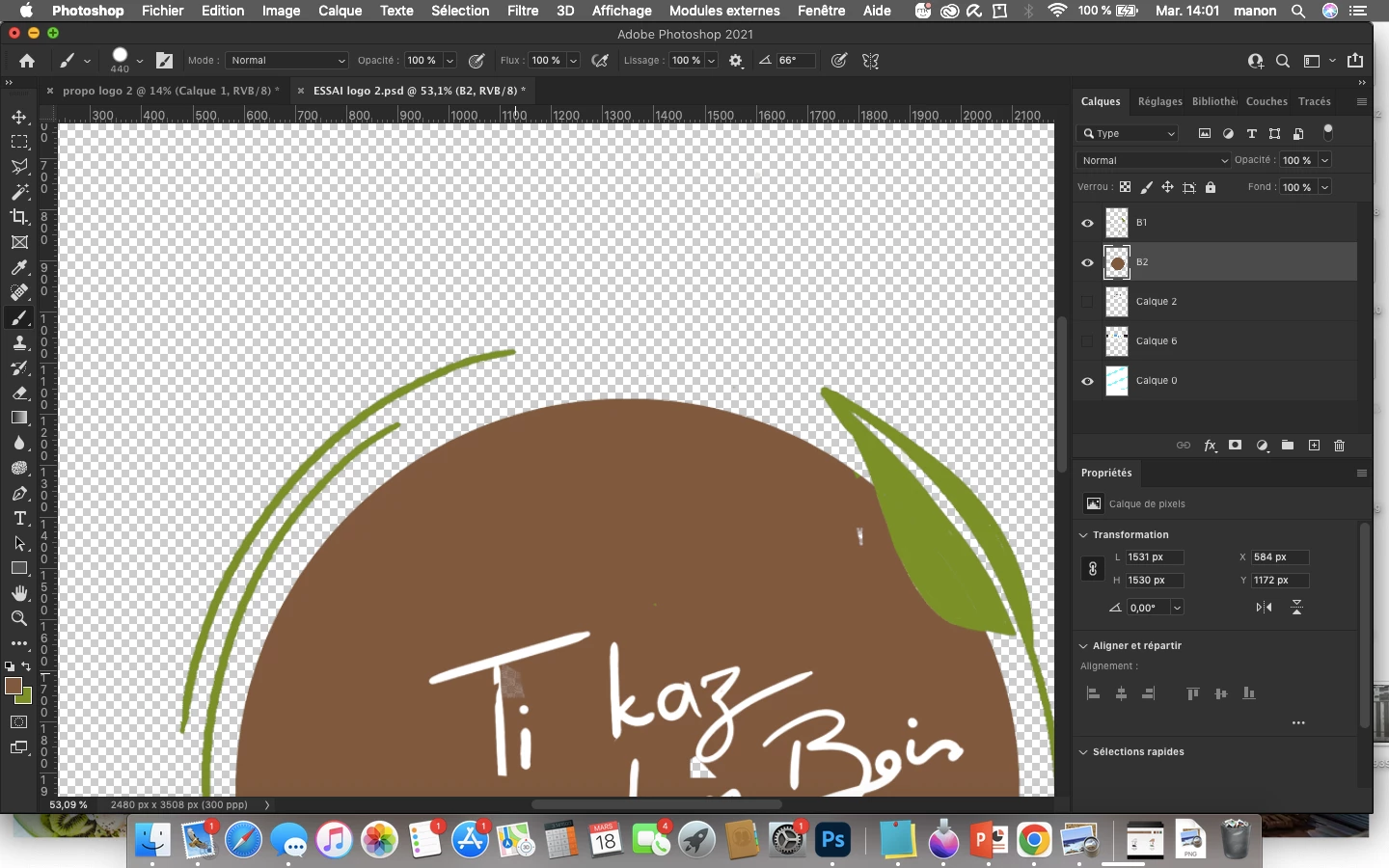Image resolution: width=1389 pixels, height=868 pixels.
Task: Select the Move tool
Action: pyautogui.click(x=19, y=117)
